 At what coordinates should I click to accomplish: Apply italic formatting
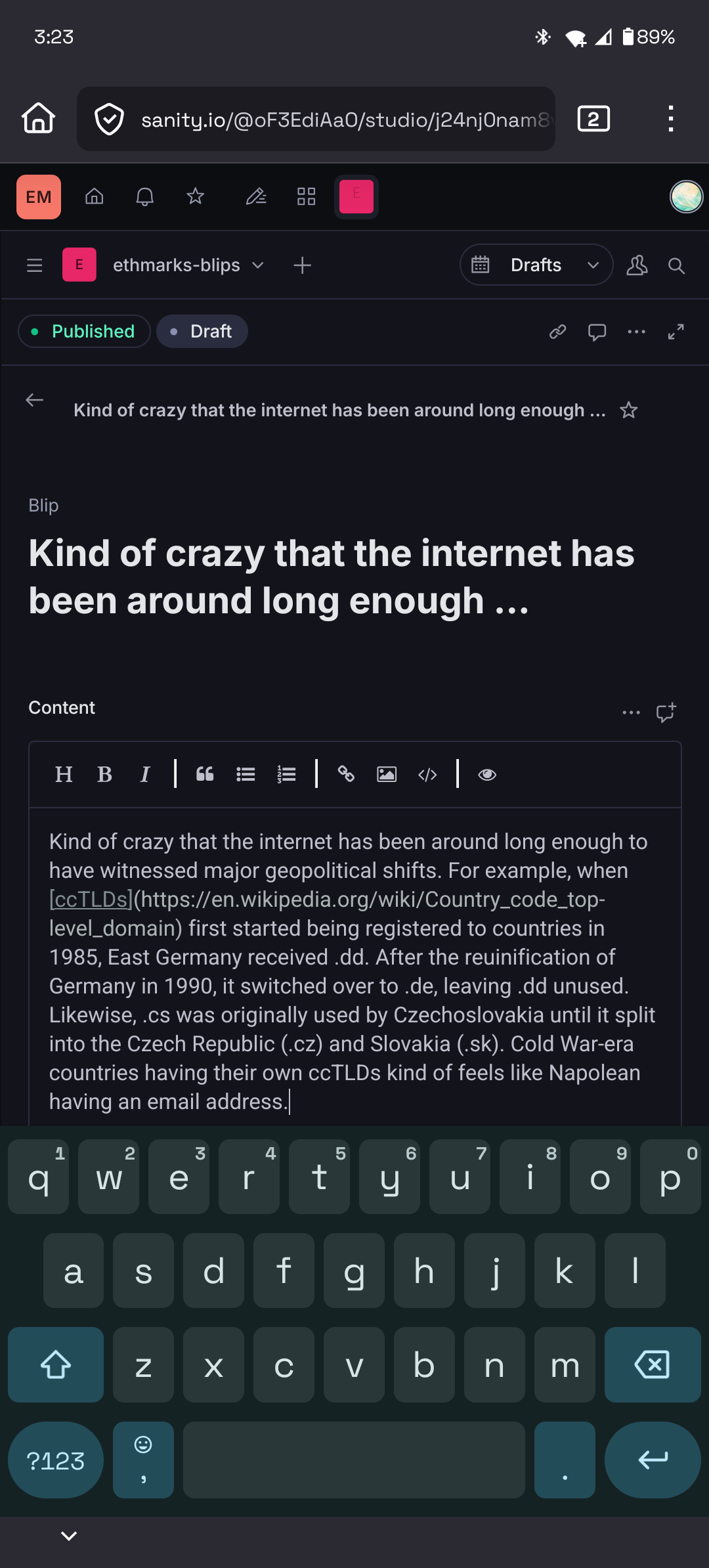pos(145,774)
